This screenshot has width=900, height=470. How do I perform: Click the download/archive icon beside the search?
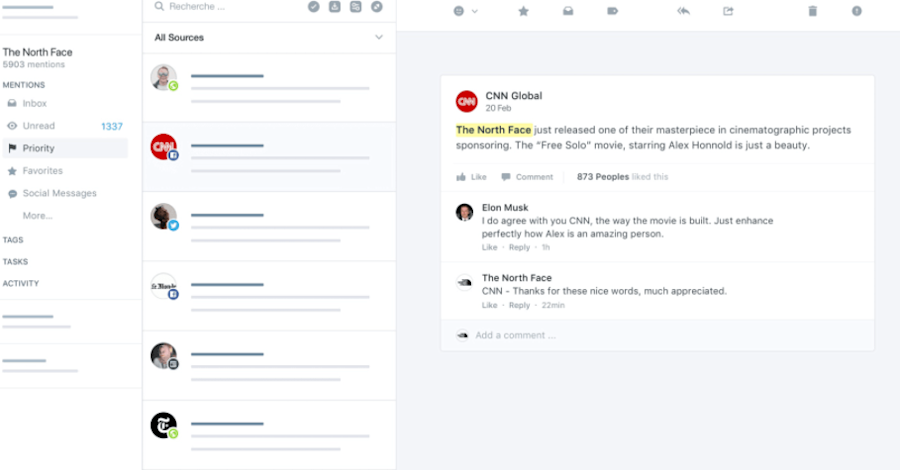point(335,6)
